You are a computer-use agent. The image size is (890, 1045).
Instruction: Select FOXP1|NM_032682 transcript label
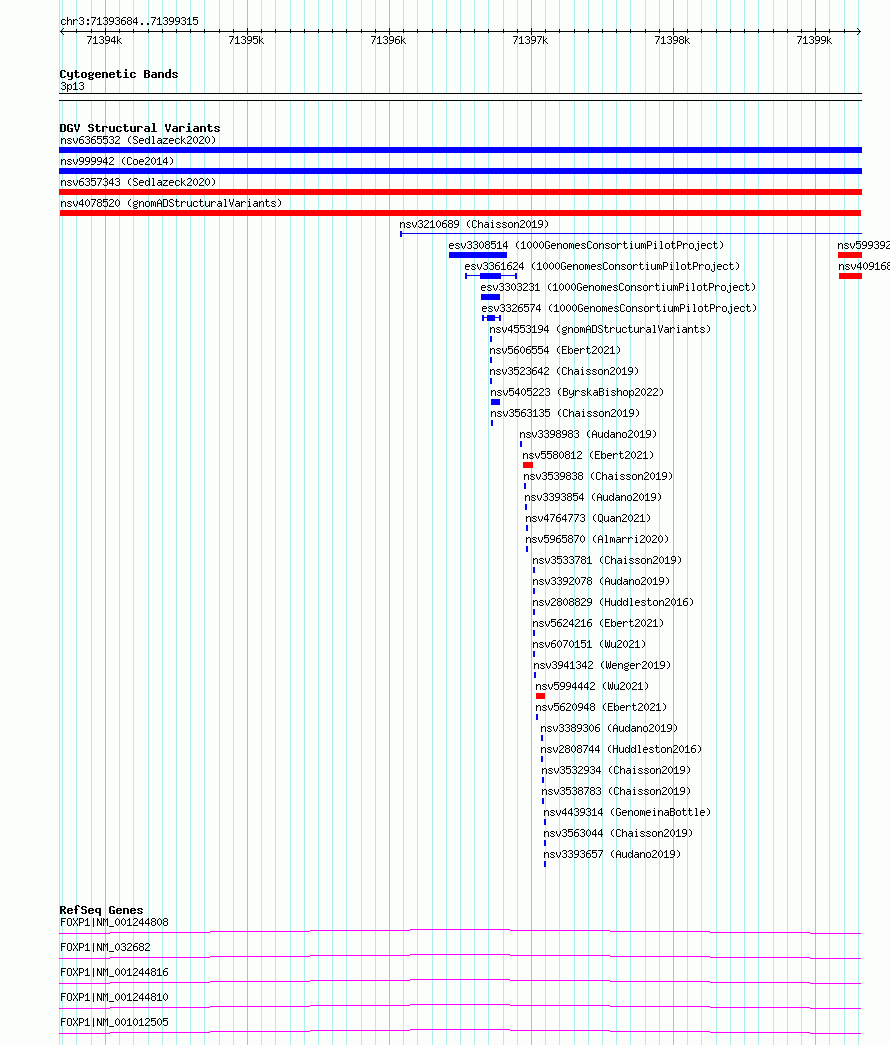(x=105, y=948)
